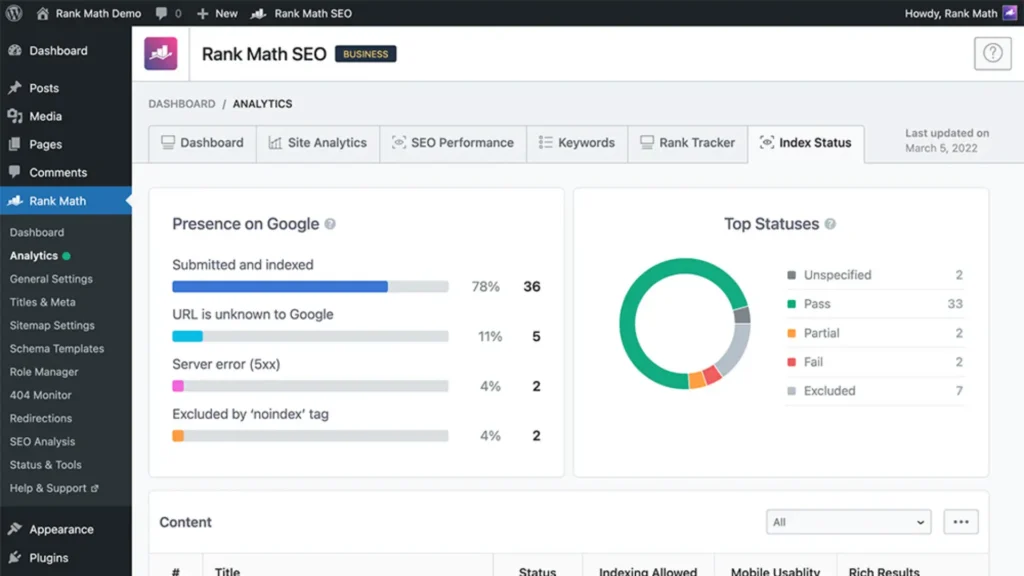Click the Rank Math icon in sidebar menu
The height and width of the screenshot is (576, 1024).
15,200
